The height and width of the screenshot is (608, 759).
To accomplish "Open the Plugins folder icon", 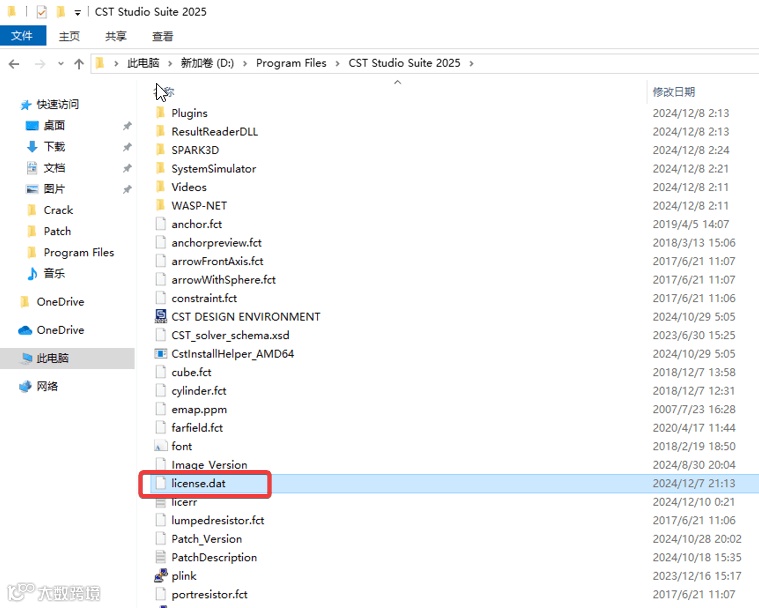I will (161, 113).
